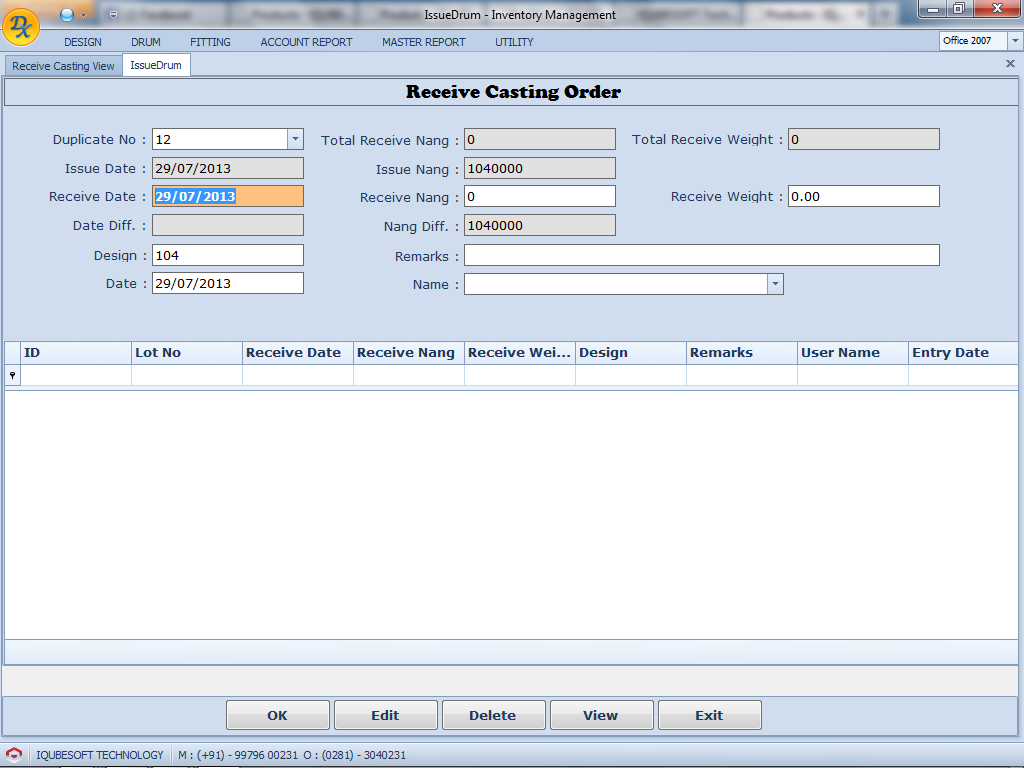Click the DX application logo button
Screen dimensions: 1024x768
(21, 26)
